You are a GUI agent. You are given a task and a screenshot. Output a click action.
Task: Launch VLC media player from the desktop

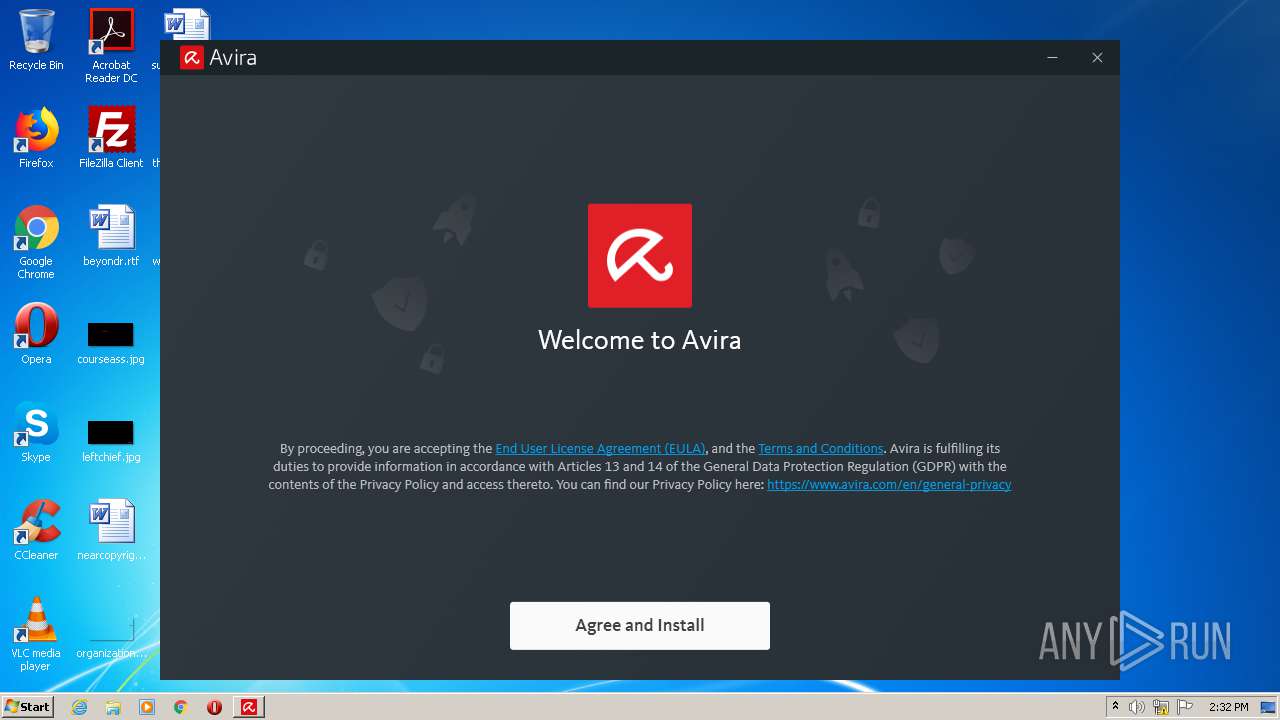pyautogui.click(x=36, y=634)
